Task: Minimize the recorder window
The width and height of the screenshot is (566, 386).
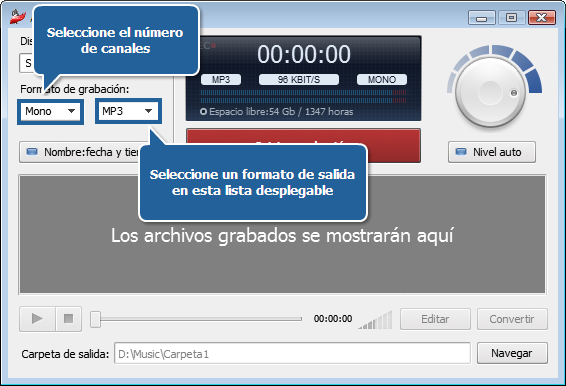Action: tap(482, 17)
